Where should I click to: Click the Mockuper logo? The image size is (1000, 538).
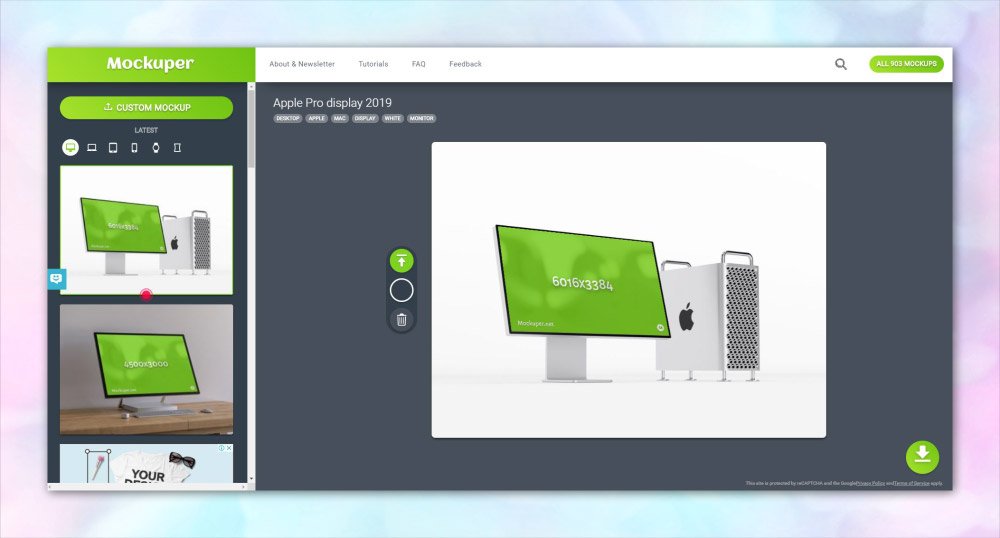pos(150,63)
